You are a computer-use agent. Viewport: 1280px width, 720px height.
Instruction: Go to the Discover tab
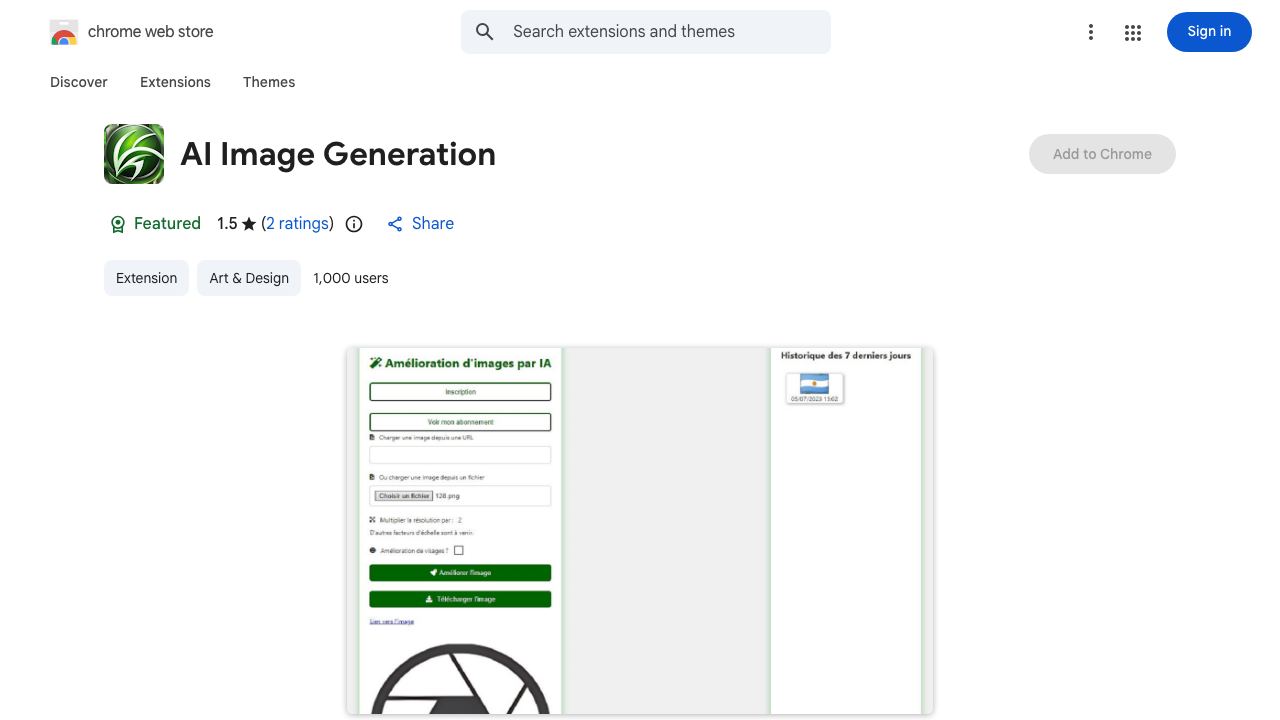(x=79, y=82)
